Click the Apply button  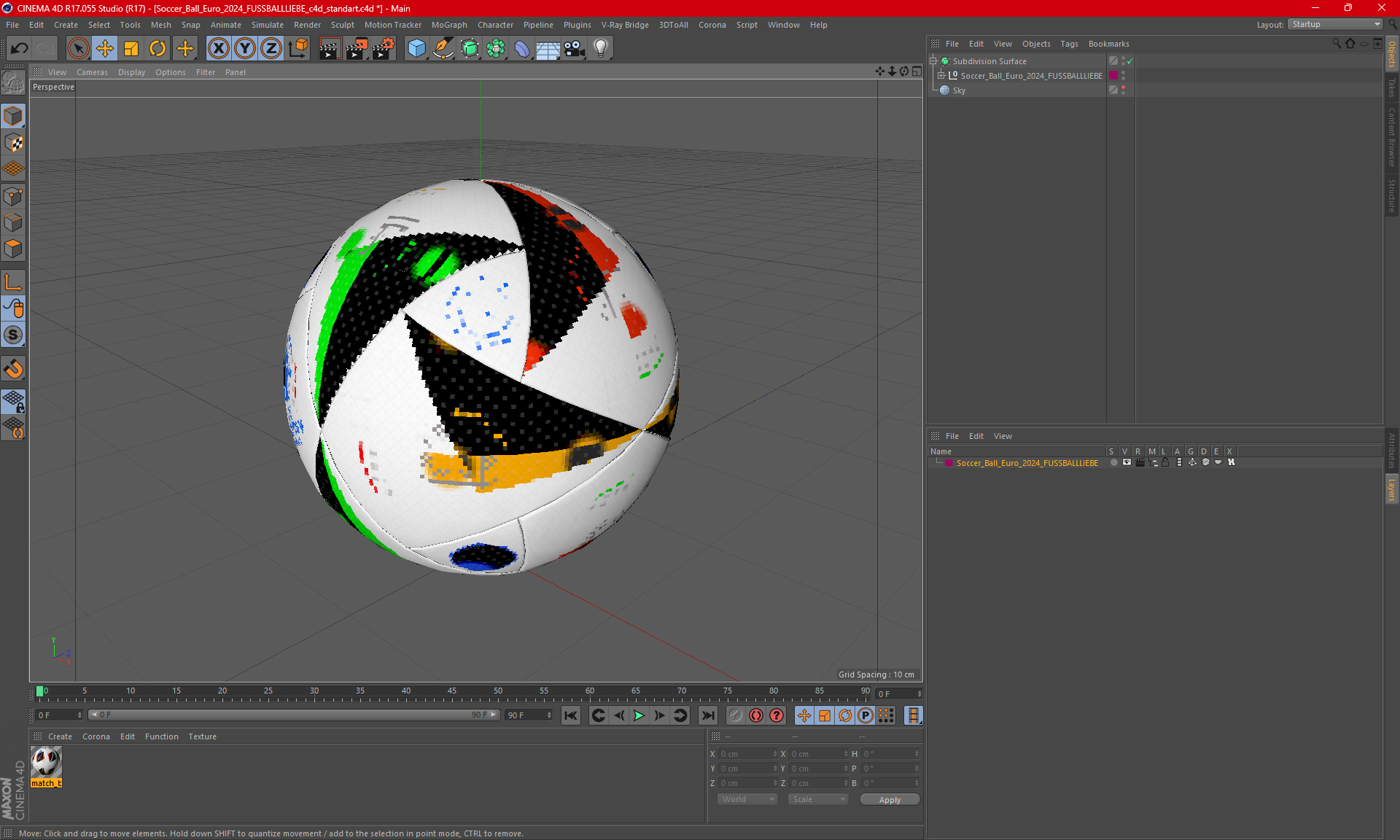point(890,800)
